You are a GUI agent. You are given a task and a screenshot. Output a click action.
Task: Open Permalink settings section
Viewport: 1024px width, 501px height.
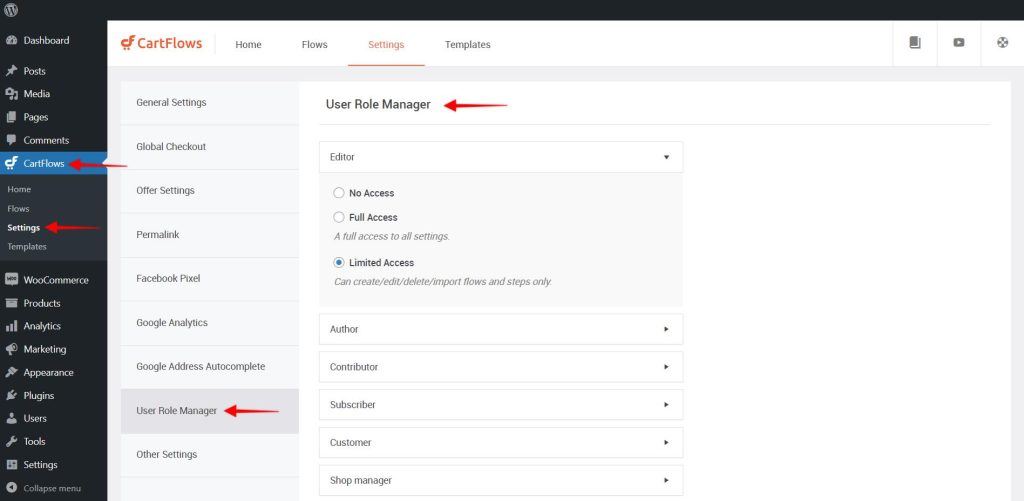[x=210, y=234]
